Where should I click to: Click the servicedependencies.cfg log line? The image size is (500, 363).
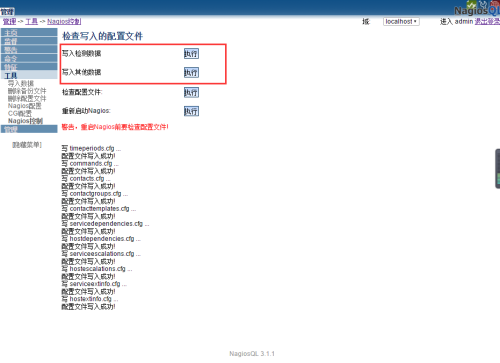(x=105, y=224)
